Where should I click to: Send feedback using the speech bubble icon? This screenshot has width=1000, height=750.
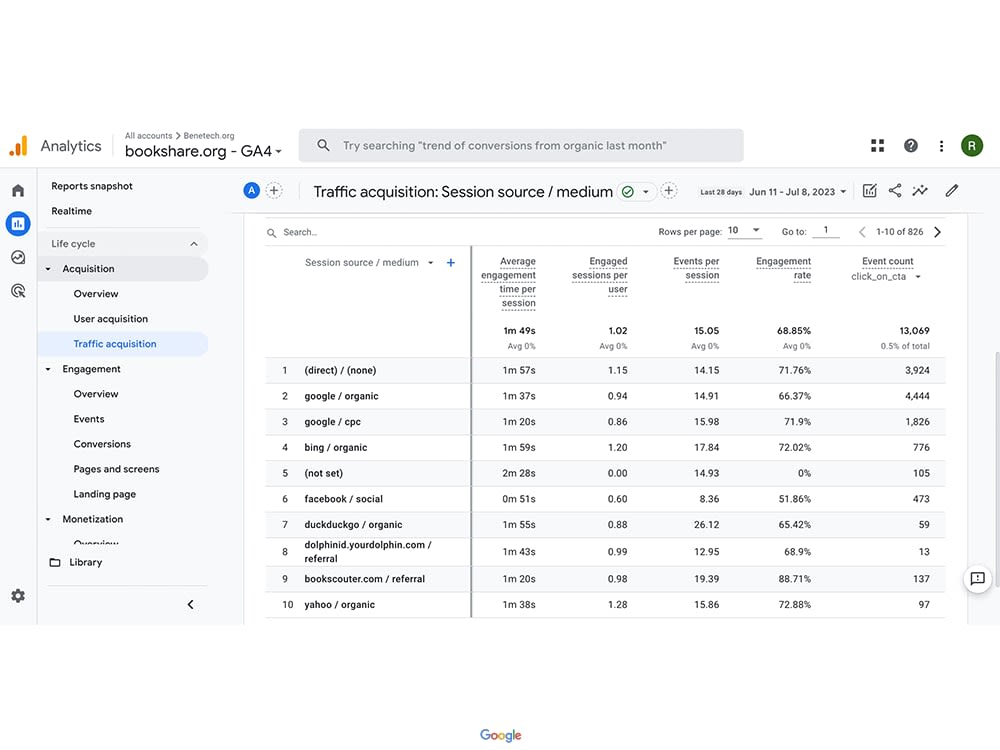tap(977, 579)
